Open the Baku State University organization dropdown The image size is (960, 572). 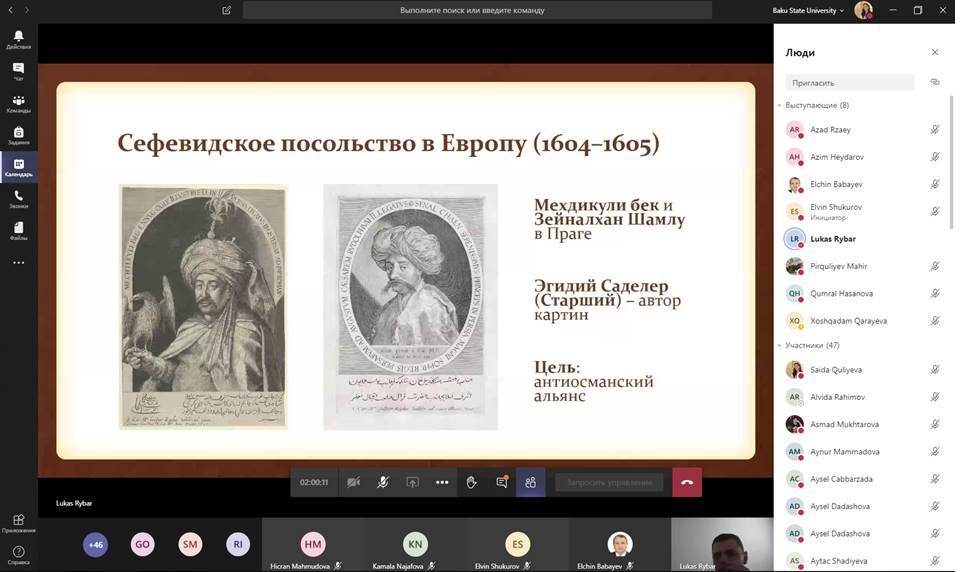(x=808, y=10)
